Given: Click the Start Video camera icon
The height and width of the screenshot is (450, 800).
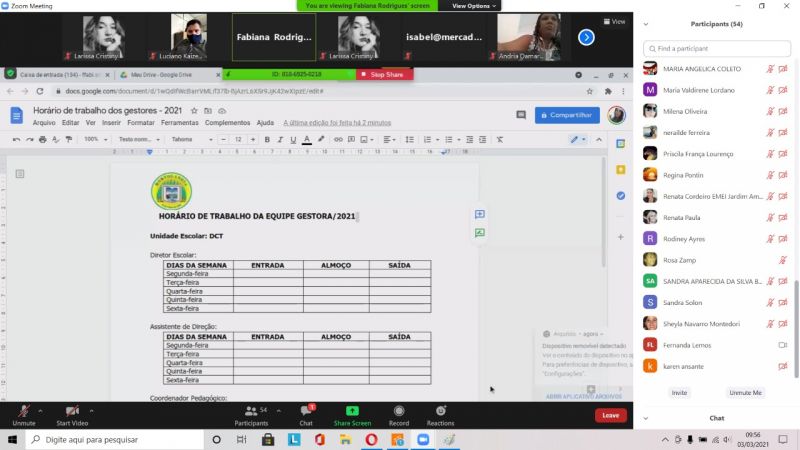Looking at the screenshot, I should 72,411.
